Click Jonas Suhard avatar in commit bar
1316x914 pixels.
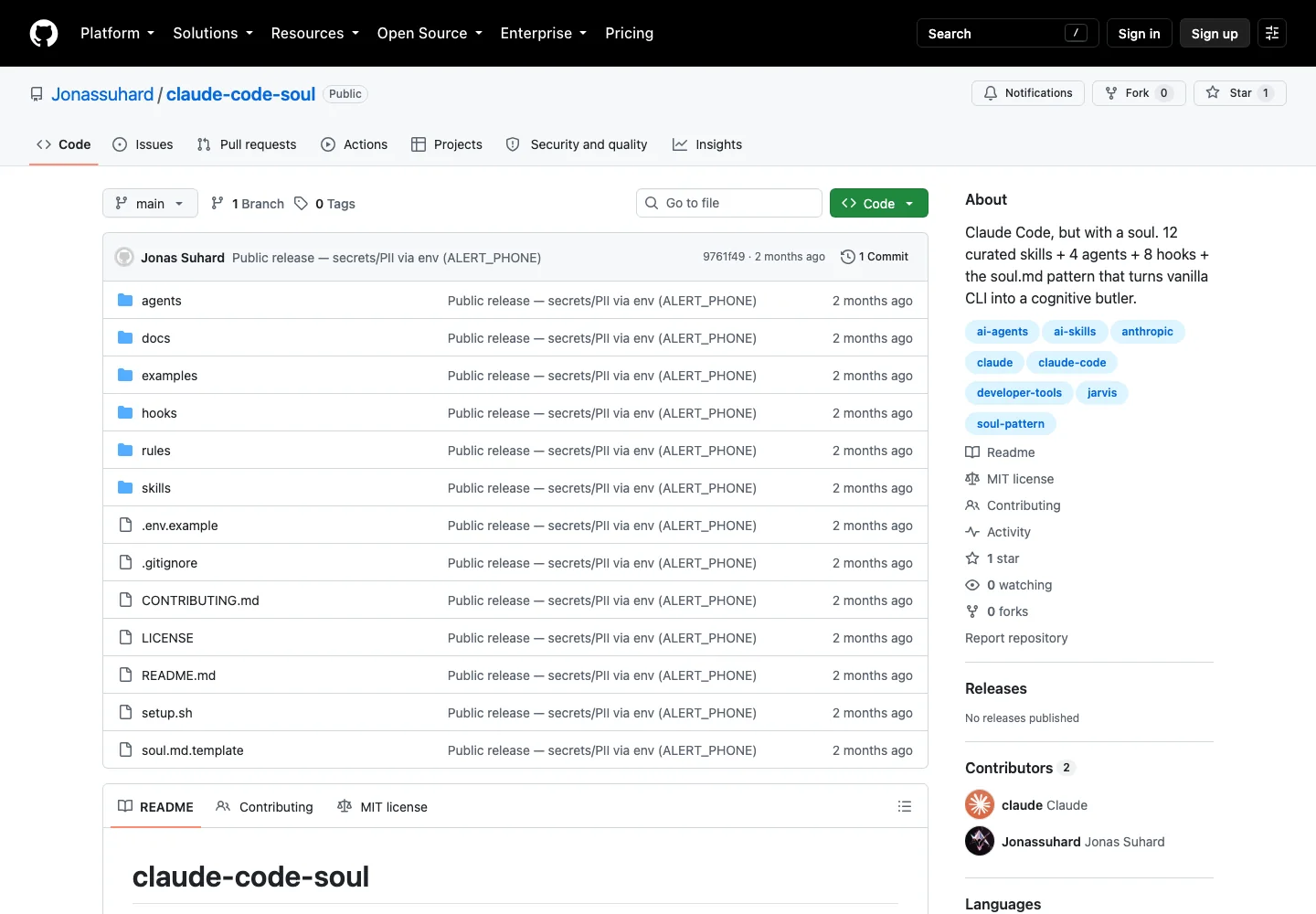[124, 257]
